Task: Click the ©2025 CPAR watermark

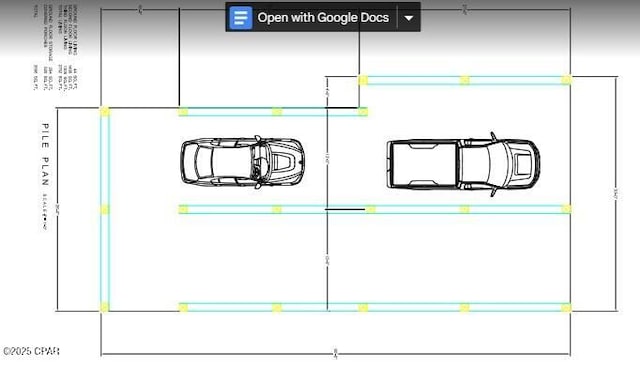Action: tap(31, 351)
